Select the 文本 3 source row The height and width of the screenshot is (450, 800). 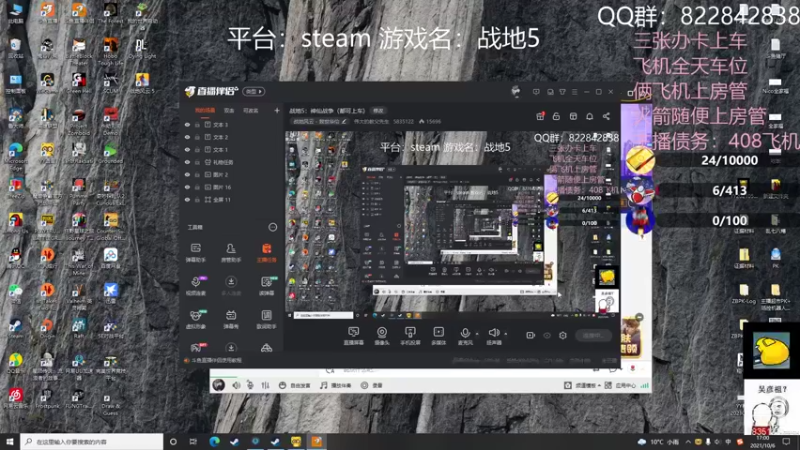(x=232, y=124)
